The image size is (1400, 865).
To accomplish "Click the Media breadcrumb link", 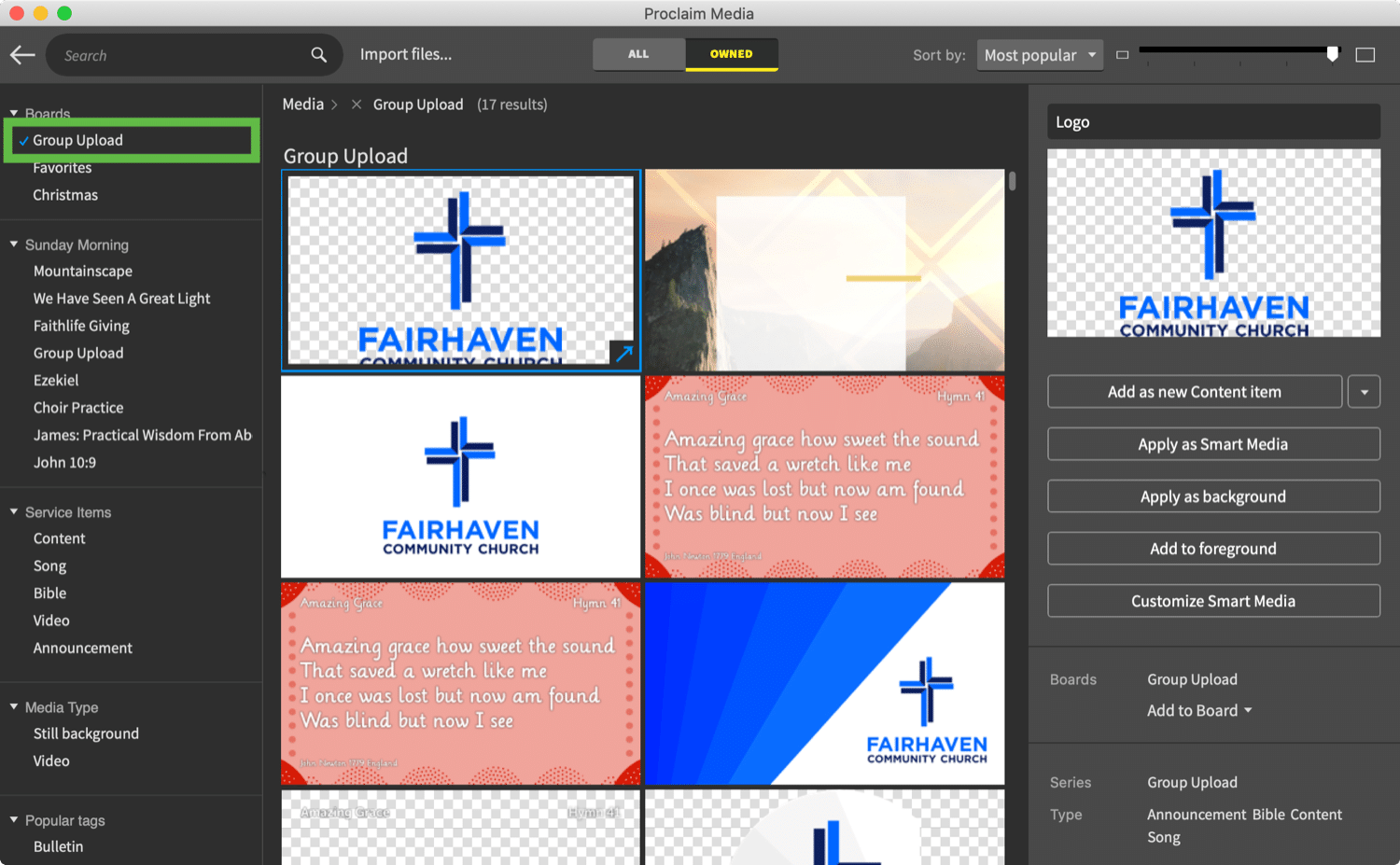I will click(303, 105).
